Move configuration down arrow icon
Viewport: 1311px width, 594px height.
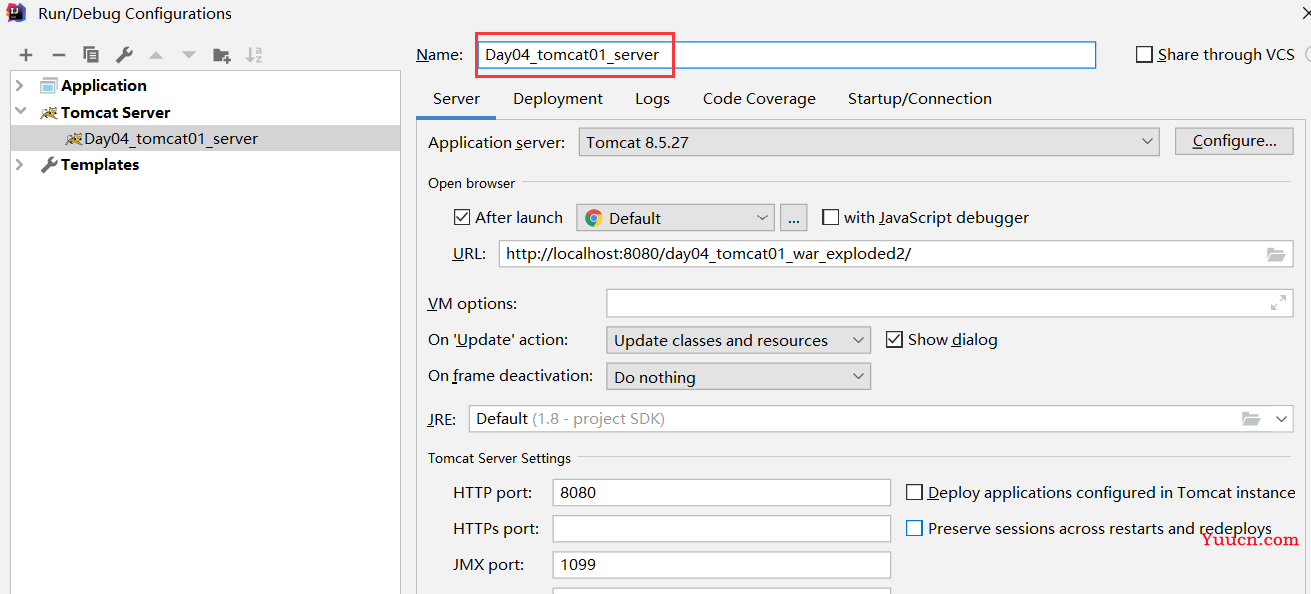[x=188, y=55]
